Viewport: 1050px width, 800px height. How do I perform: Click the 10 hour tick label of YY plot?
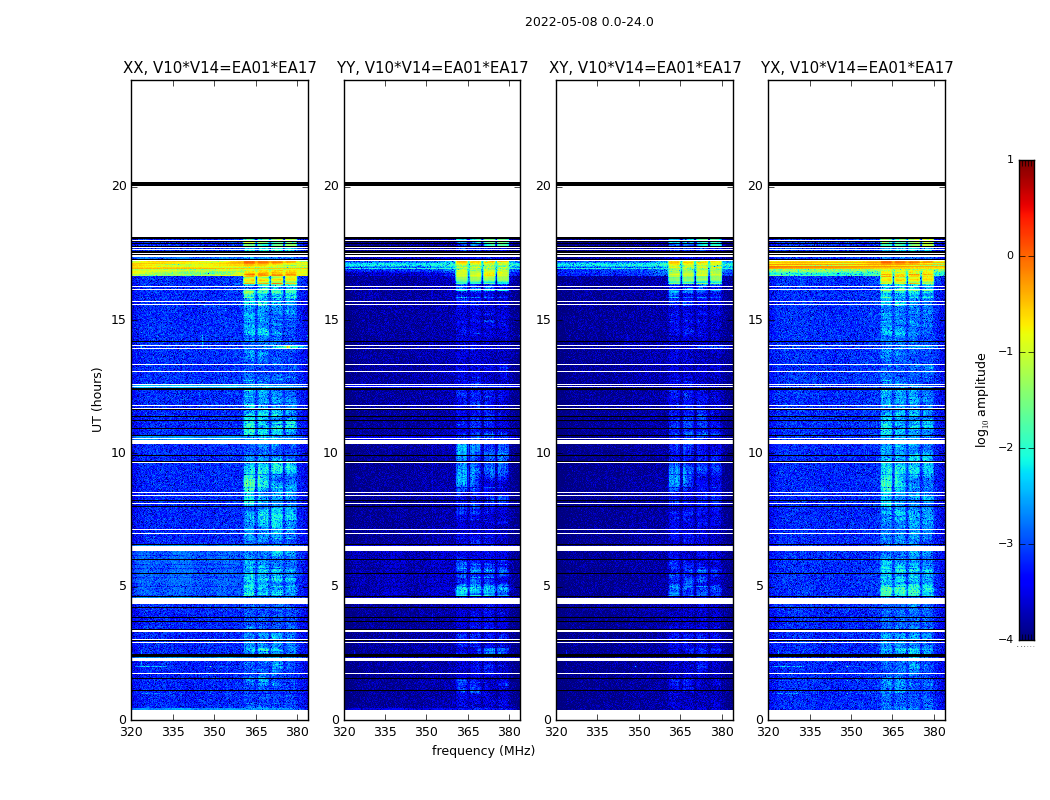[x=330, y=453]
